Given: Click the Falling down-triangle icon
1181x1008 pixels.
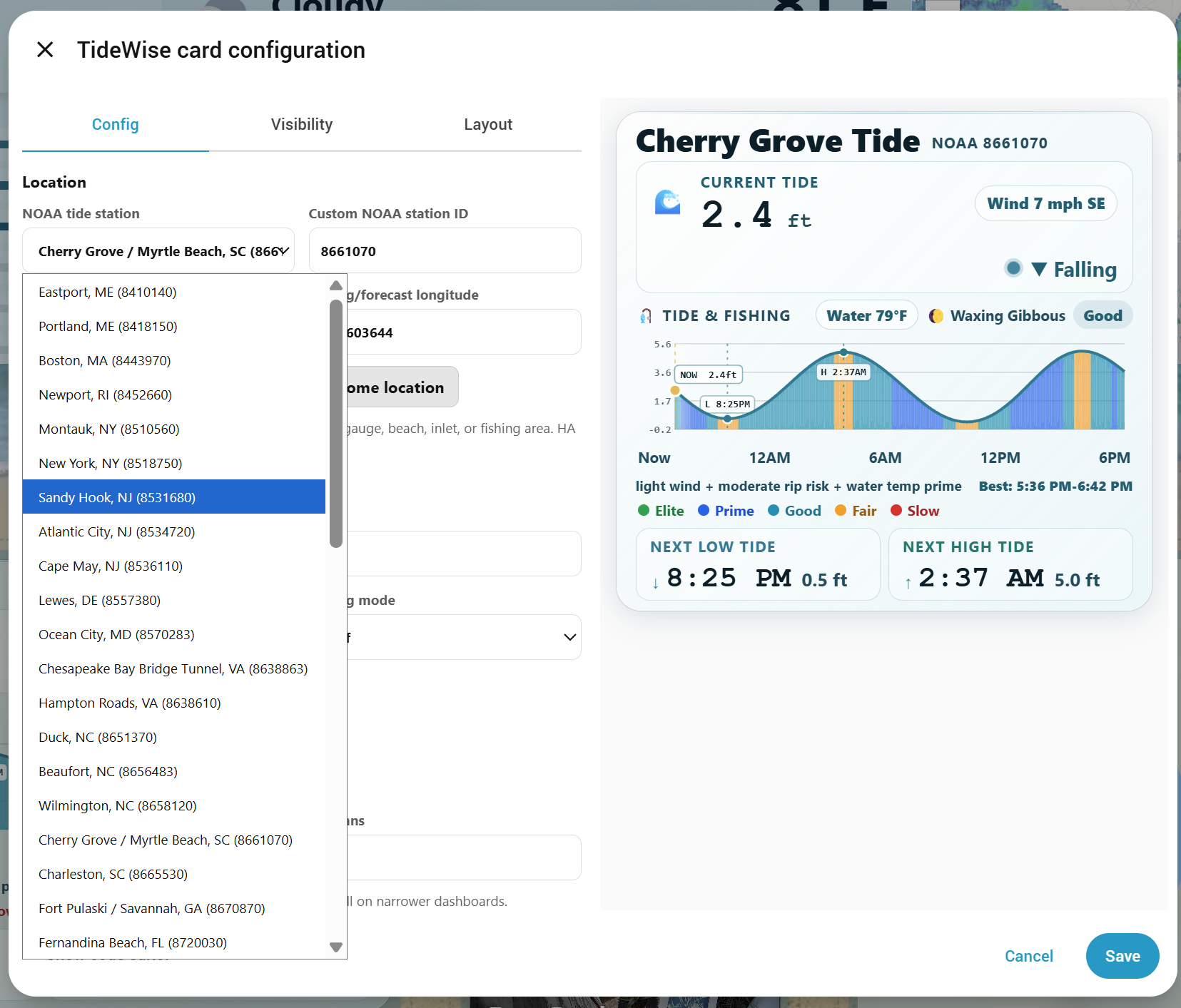Looking at the screenshot, I should click(x=1039, y=269).
